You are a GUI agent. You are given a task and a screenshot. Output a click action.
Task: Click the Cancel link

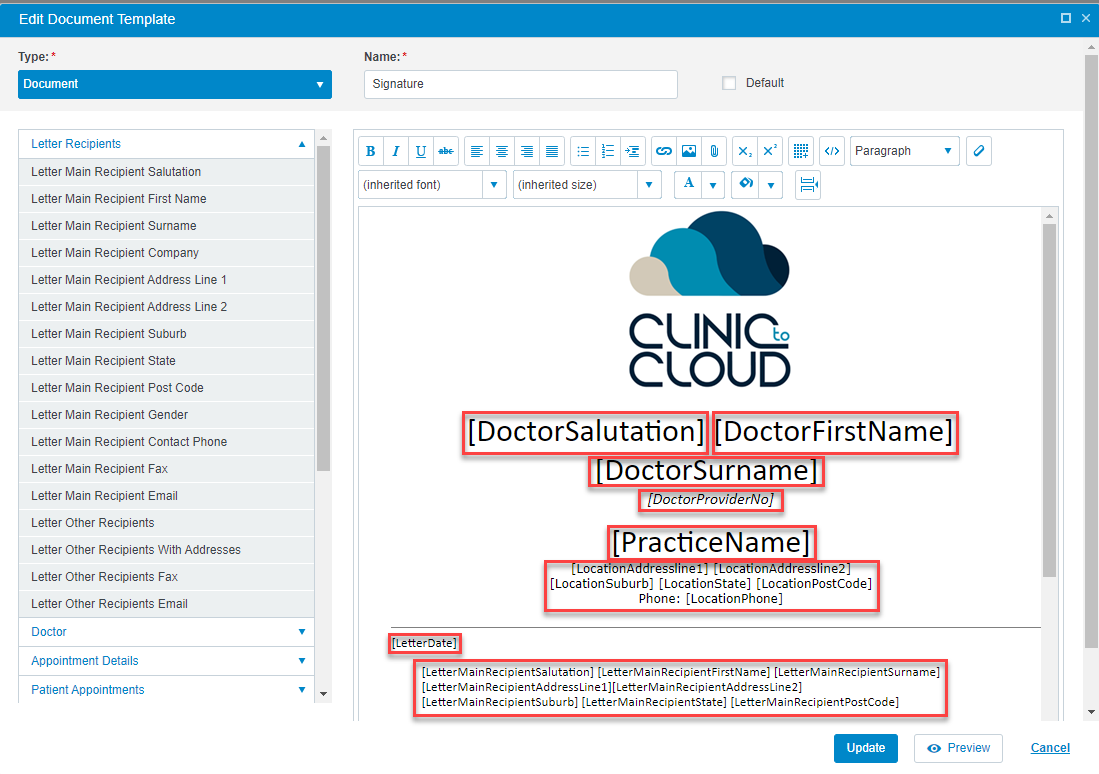tap(1050, 748)
